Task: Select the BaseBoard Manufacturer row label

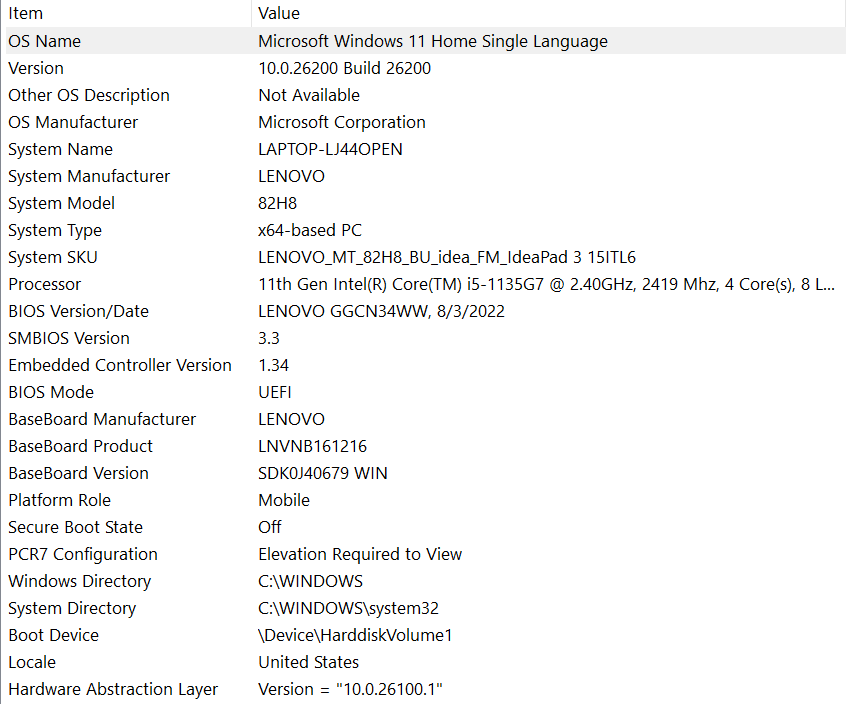Action: pos(102,420)
